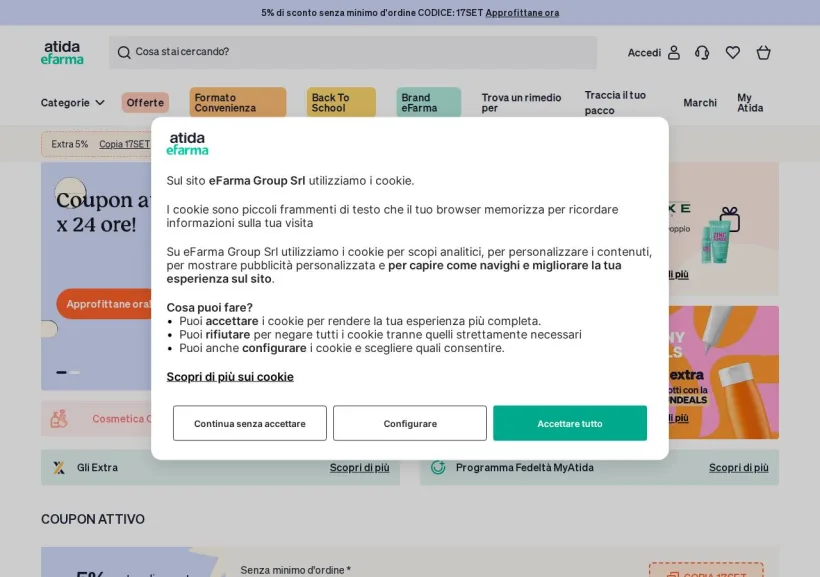This screenshot has height=577, width=820.
Task: Click 'Scopri di più' next to Gli Extra
Action: 359,468
